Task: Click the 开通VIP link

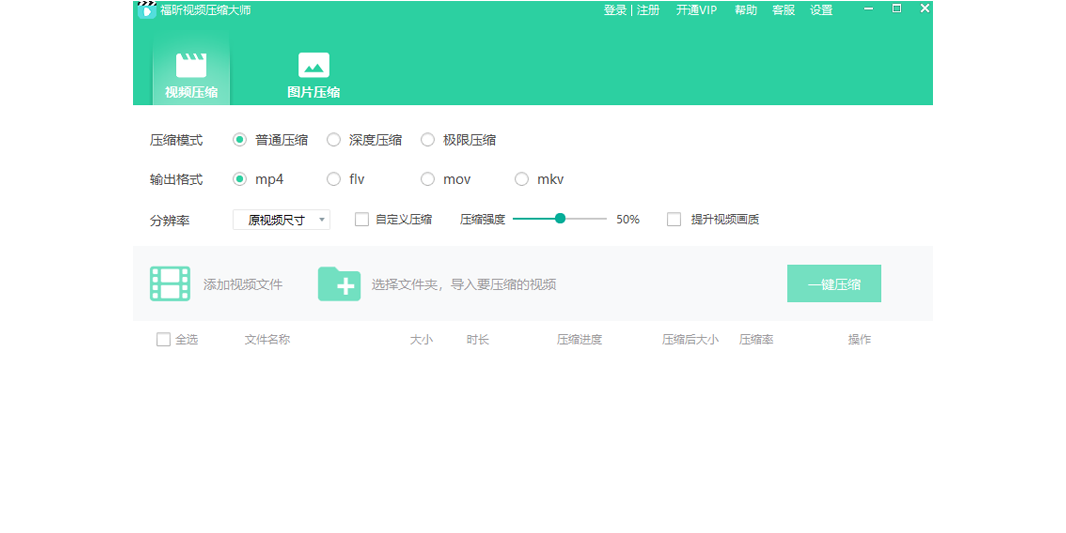Action: (696, 11)
